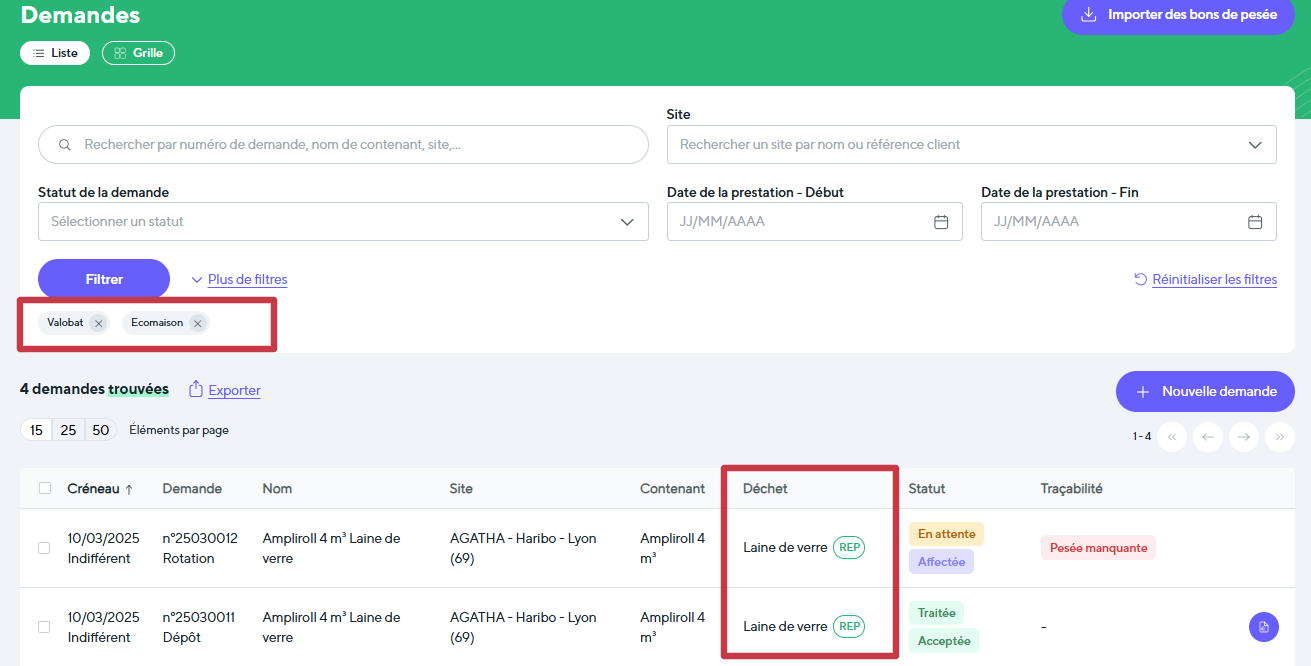Viewport: 1311px width, 666px height.
Task: Switch to Grille view
Action: point(138,53)
